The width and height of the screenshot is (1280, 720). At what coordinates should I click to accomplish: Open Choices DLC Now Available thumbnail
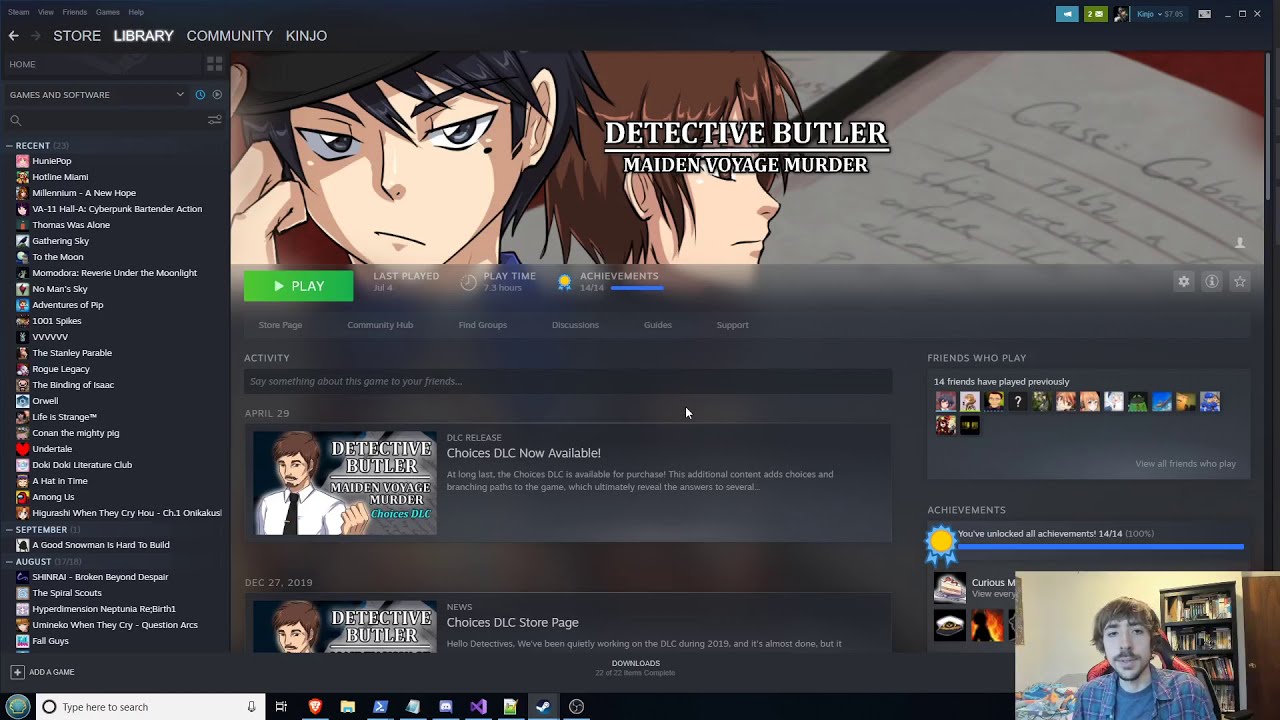click(x=345, y=483)
